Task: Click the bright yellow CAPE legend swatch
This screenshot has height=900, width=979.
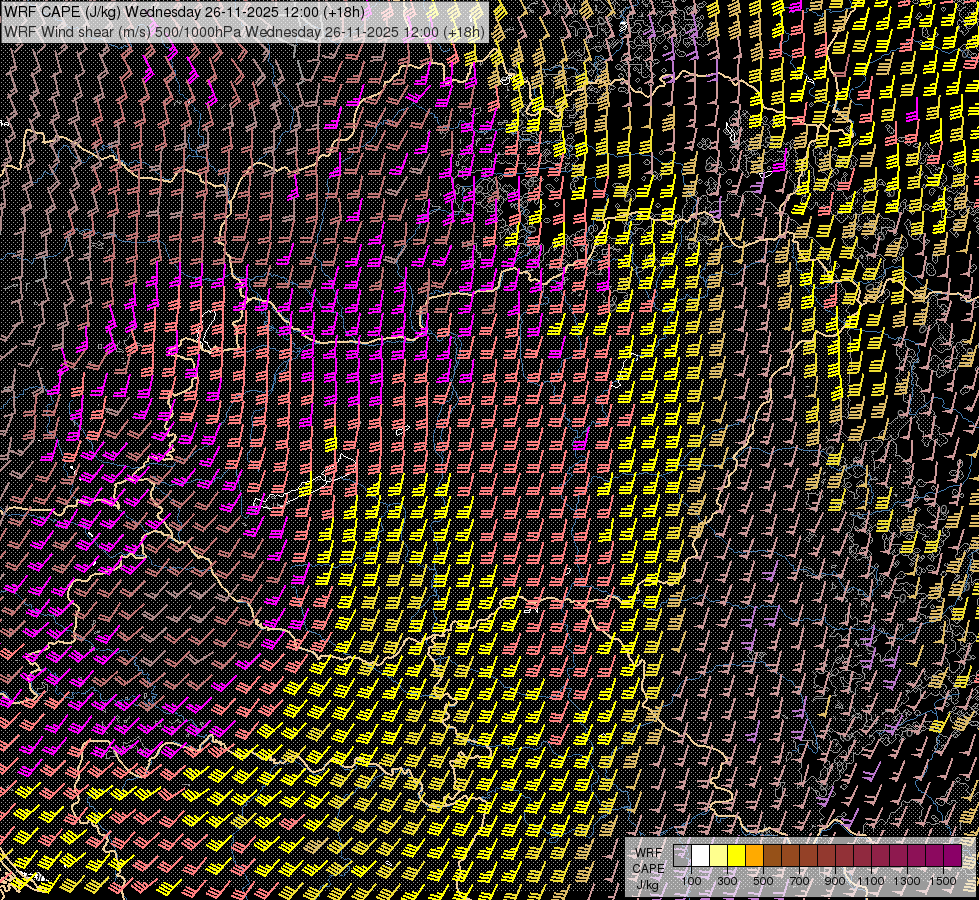Action: pos(737,856)
